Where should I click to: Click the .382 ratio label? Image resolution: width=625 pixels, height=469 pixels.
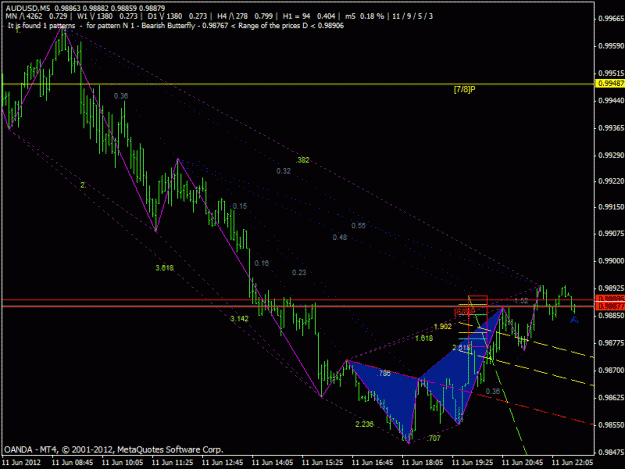(303, 160)
